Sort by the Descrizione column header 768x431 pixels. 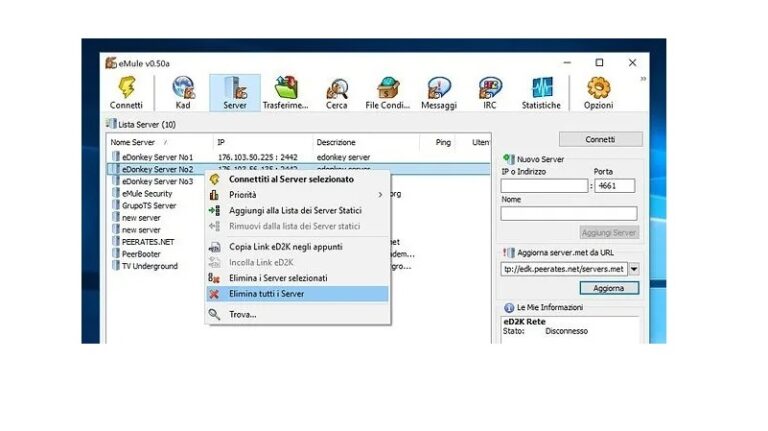point(366,143)
